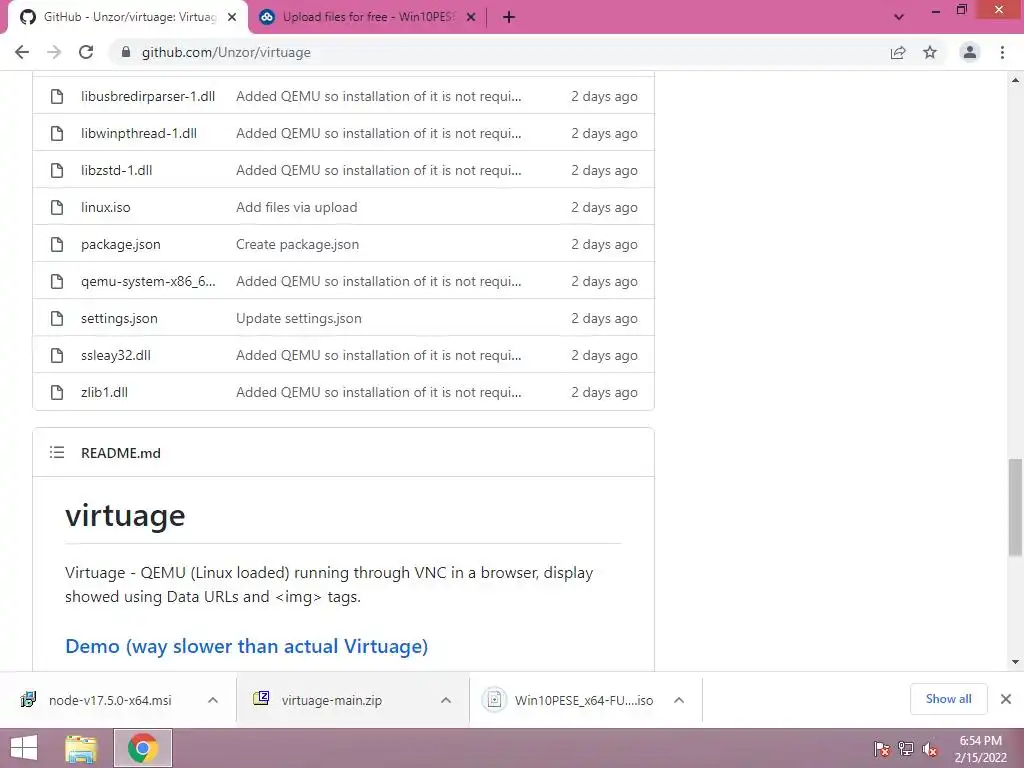Open the linux.iso file
This screenshot has width=1024, height=768.
(106, 207)
